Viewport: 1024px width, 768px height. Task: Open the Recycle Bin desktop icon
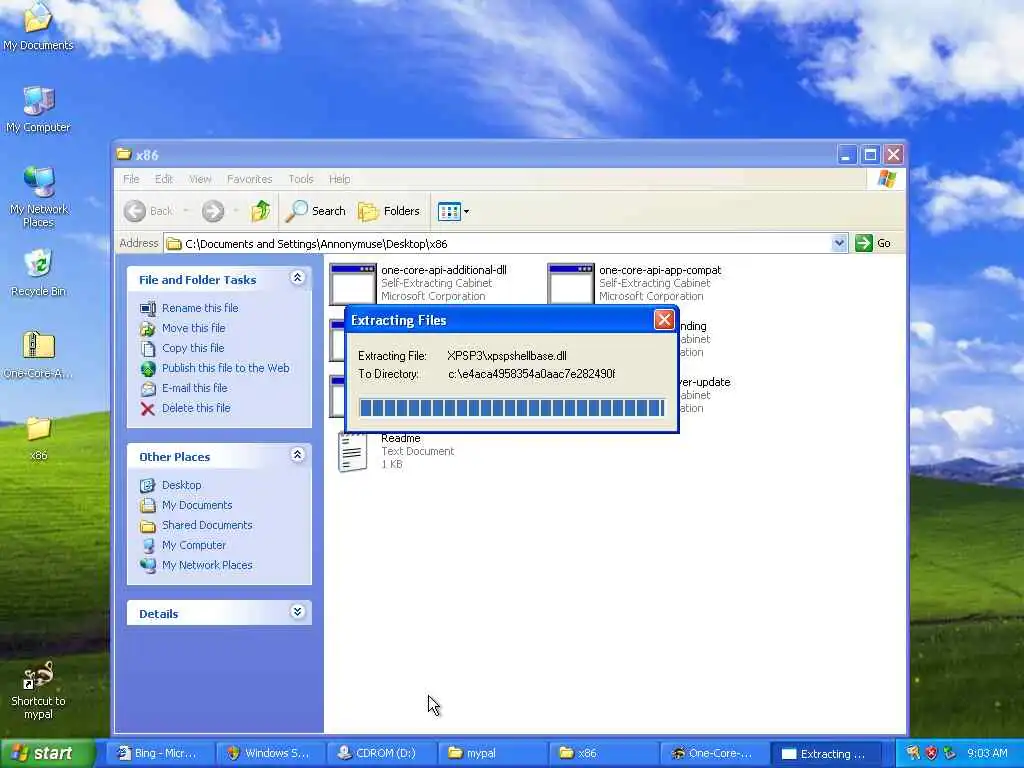pyautogui.click(x=39, y=272)
